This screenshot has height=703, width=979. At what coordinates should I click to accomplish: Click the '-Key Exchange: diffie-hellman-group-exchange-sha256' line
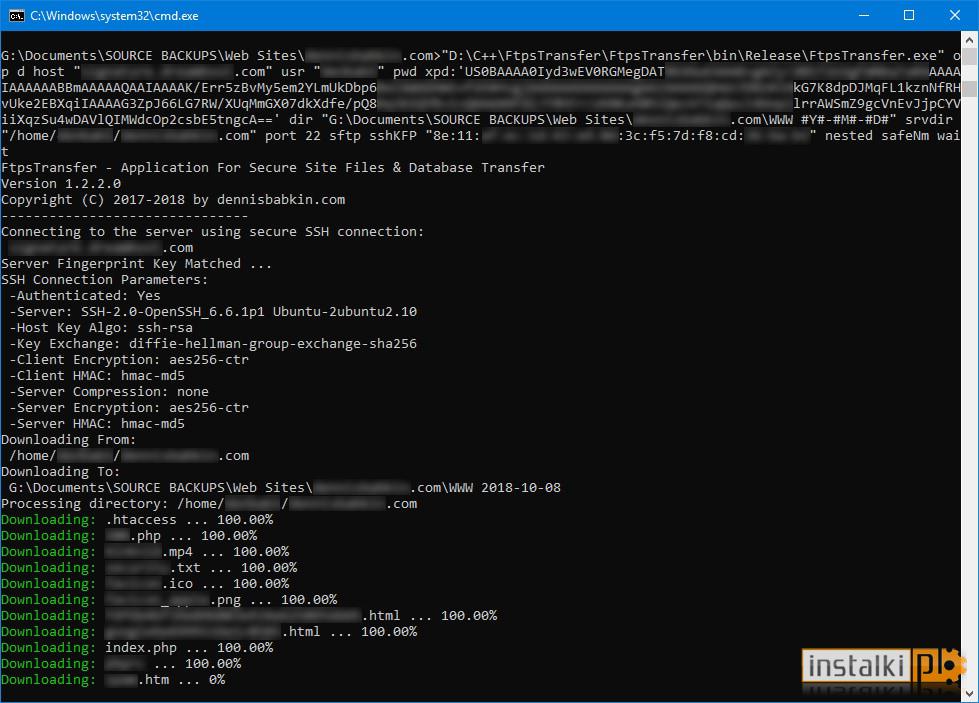click(x=213, y=343)
